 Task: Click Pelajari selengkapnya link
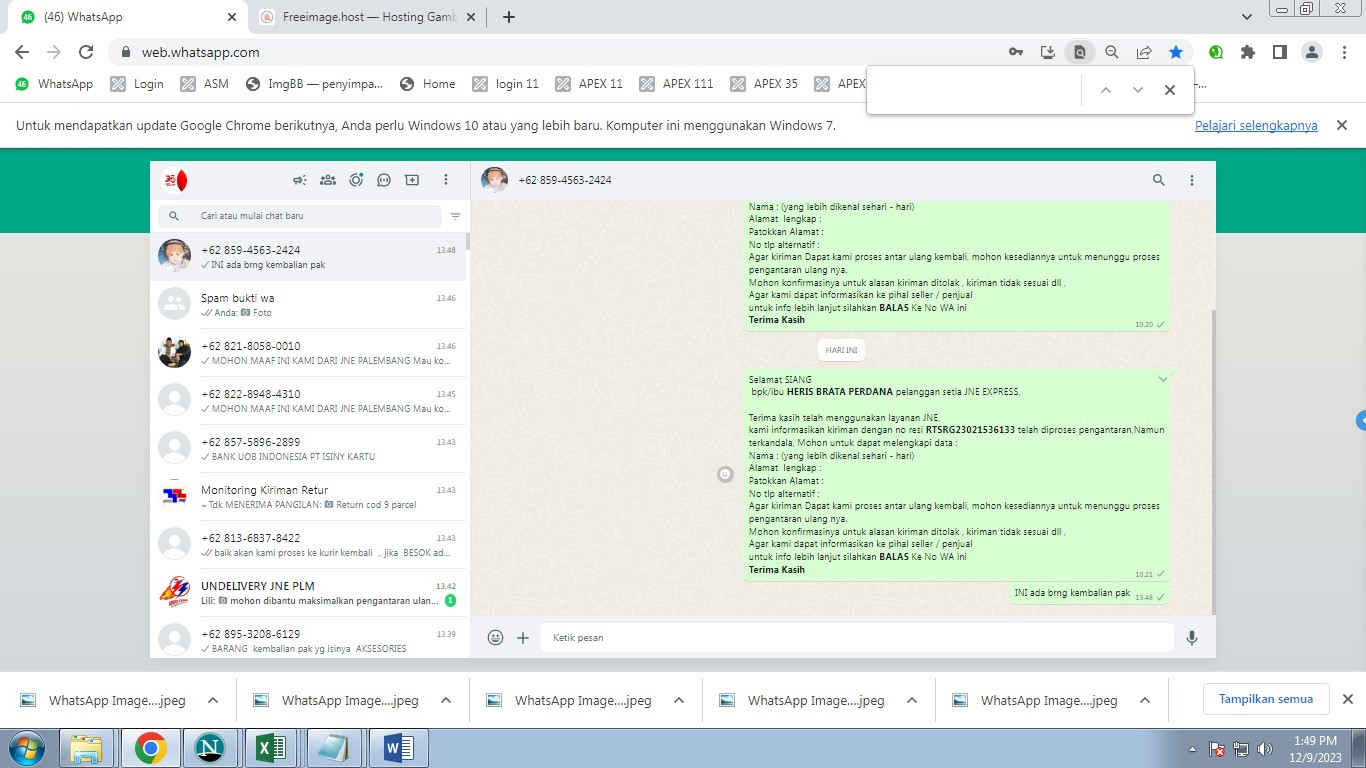1256,125
